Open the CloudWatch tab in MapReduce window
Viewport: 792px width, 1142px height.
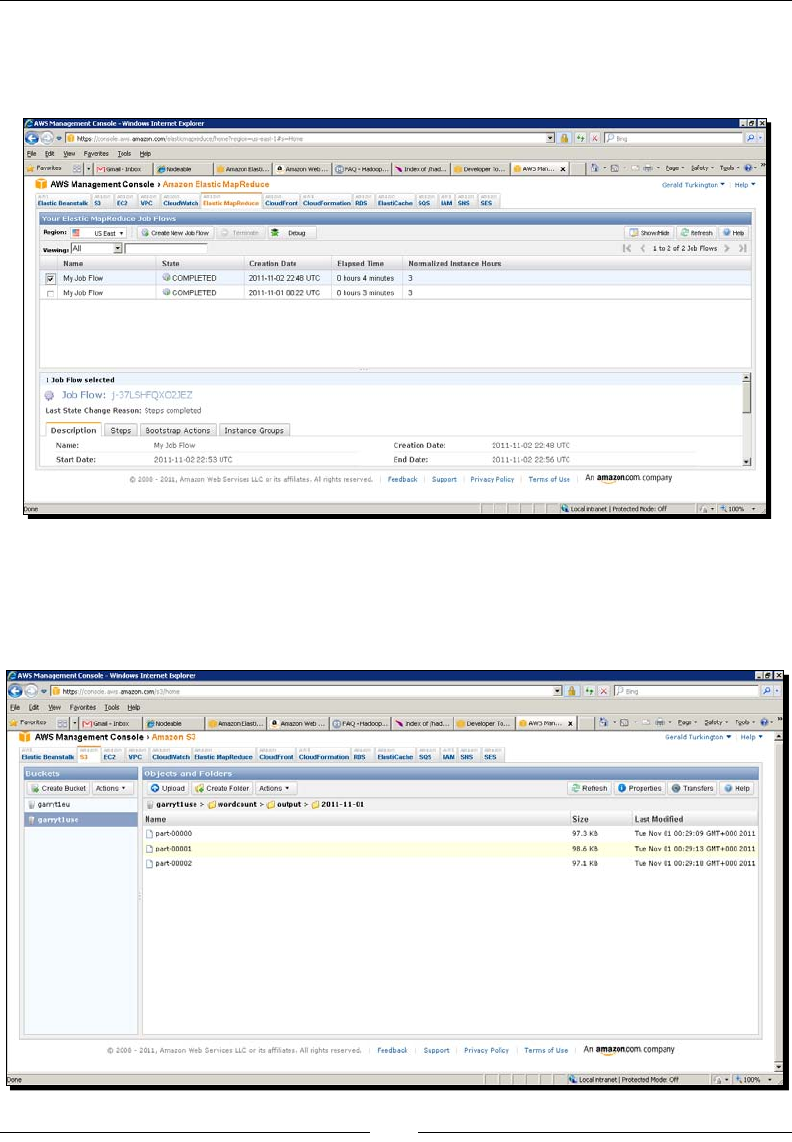[180, 203]
